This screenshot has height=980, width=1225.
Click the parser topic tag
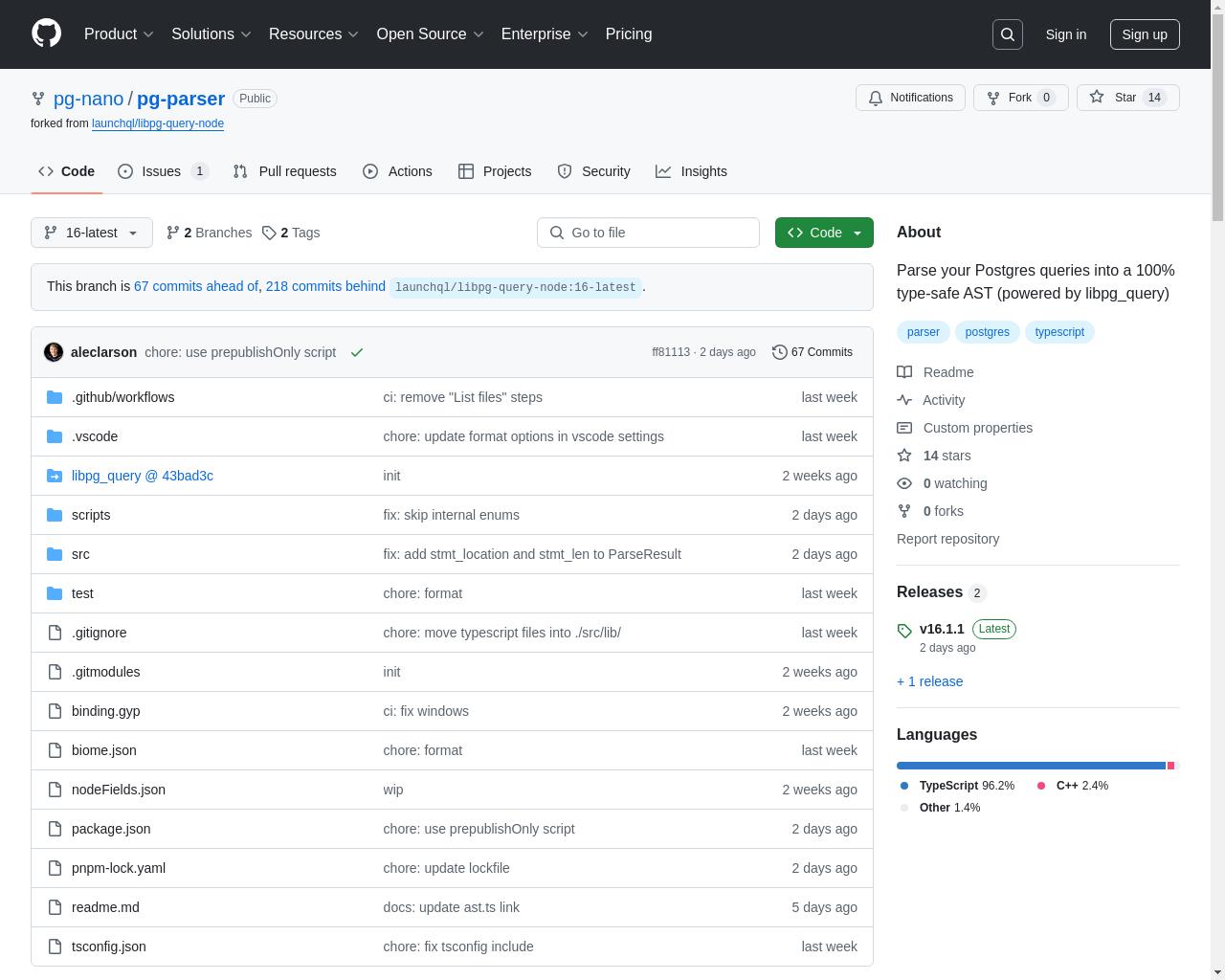coord(923,332)
